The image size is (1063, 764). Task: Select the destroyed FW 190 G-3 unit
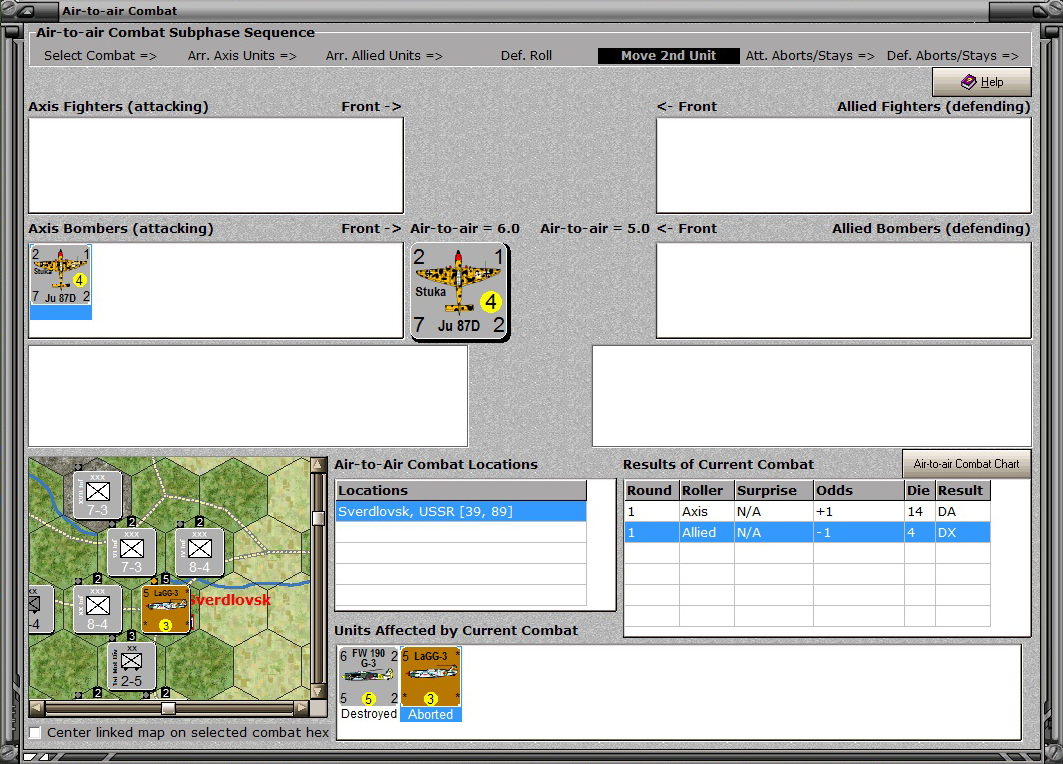point(369,677)
